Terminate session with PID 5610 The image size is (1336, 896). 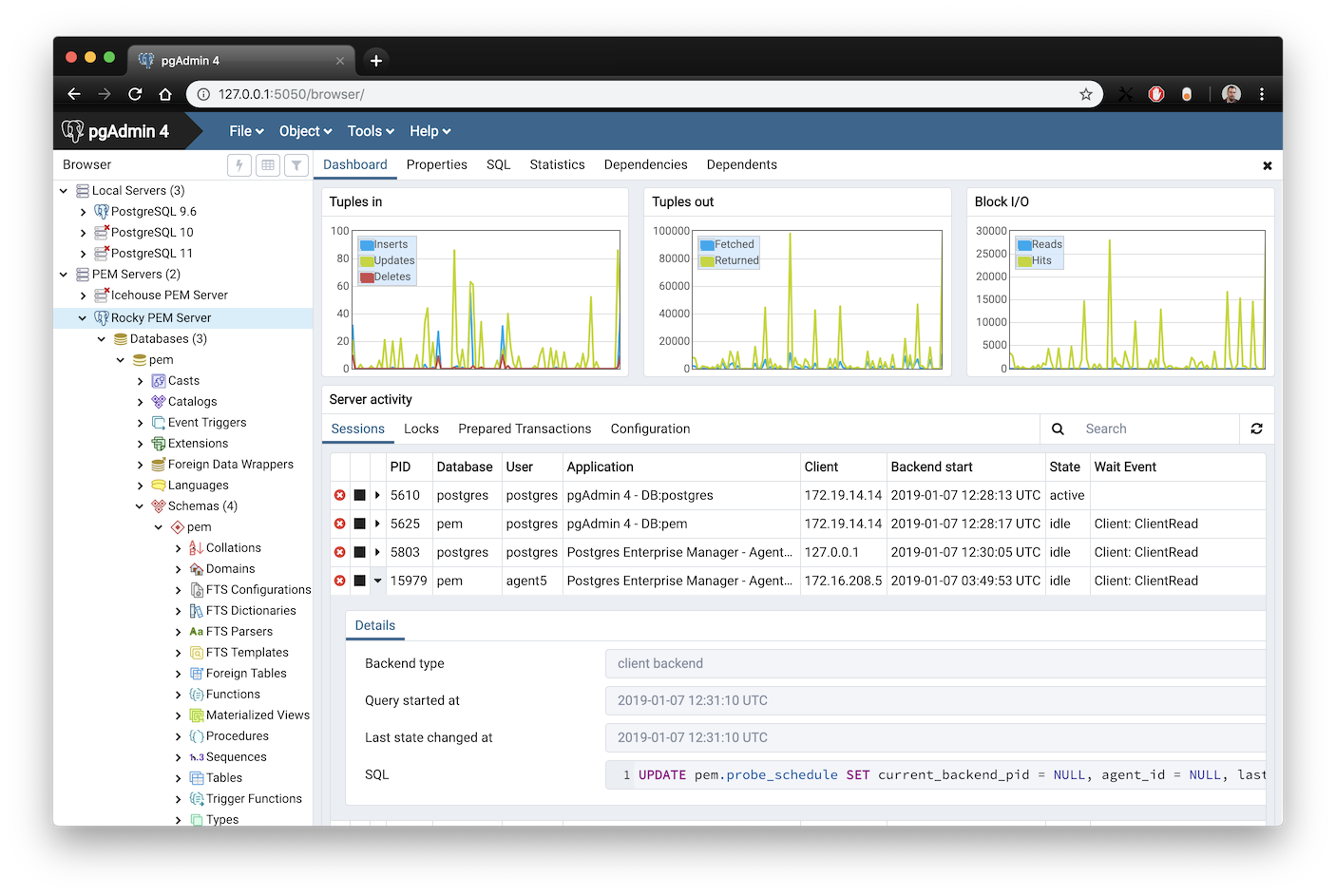[340, 495]
